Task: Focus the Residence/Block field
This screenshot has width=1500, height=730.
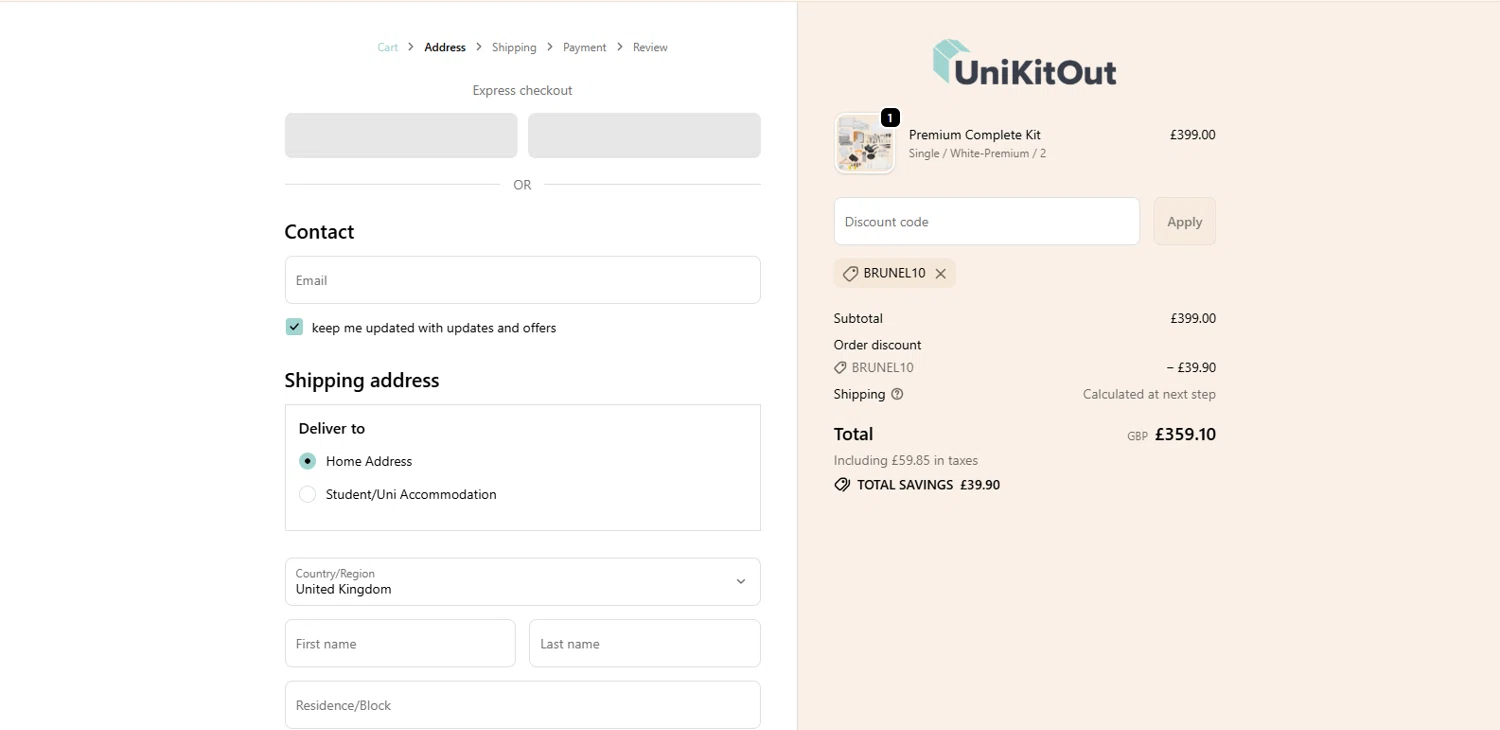Action: (522, 705)
